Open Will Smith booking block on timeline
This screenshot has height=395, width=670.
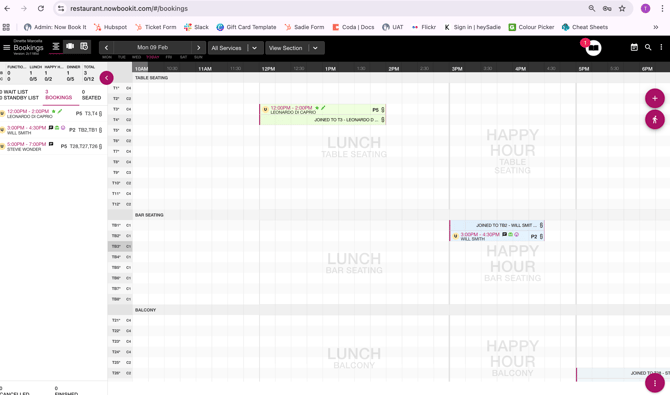(x=497, y=236)
